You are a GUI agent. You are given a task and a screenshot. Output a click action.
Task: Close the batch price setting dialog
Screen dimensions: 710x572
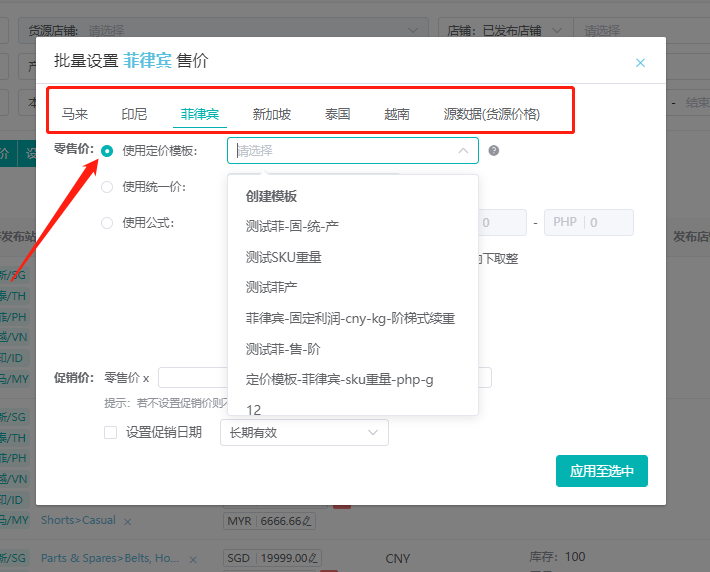(640, 63)
